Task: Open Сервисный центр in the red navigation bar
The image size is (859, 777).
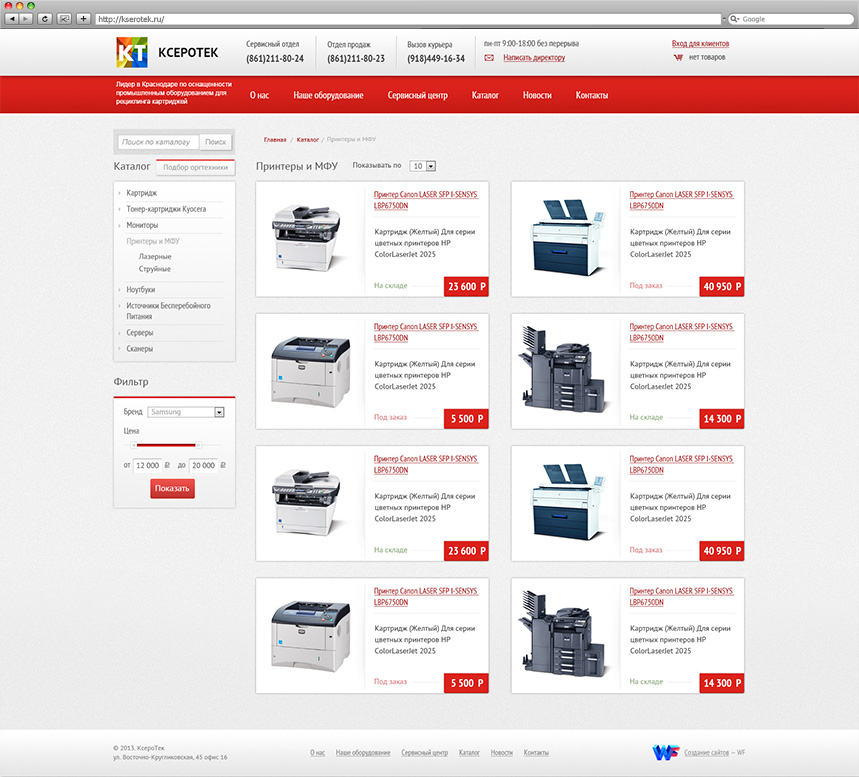Action: (417, 95)
